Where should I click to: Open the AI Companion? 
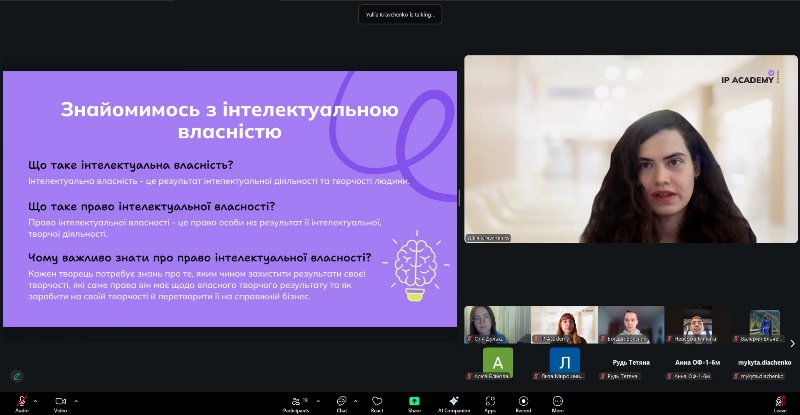click(454, 402)
